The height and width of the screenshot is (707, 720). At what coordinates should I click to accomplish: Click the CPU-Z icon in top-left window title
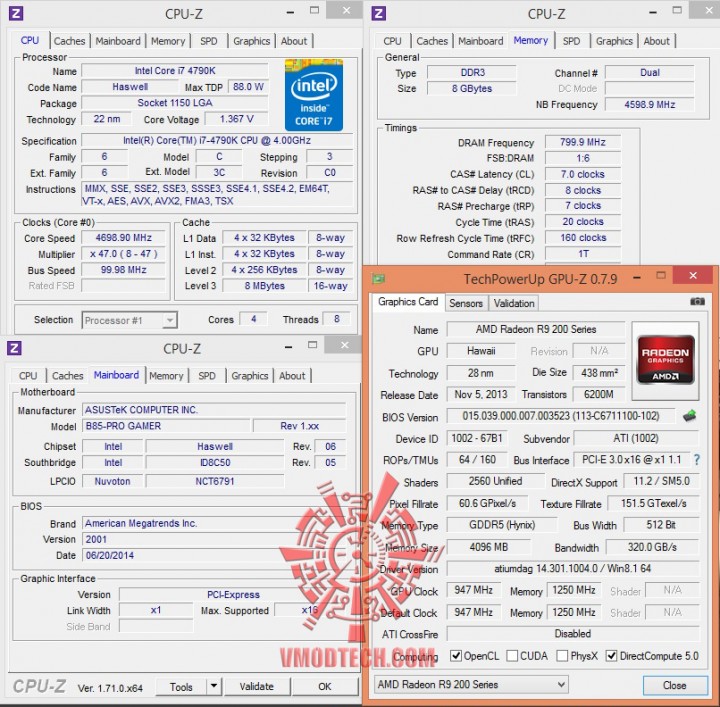tap(16, 13)
